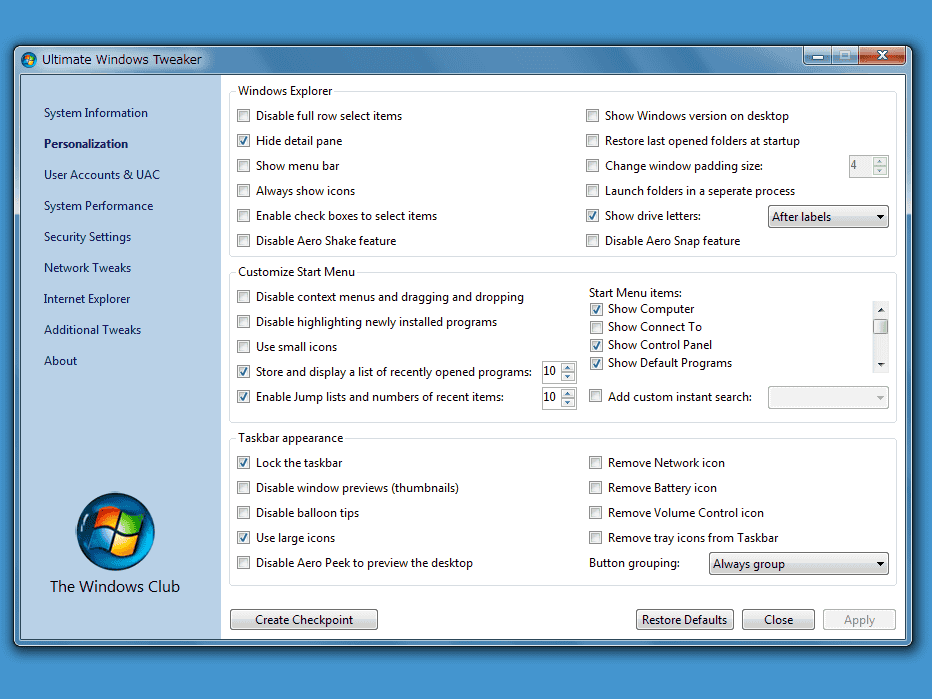The width and height of the screenshot is (932, 699).
Task: Check Remove Network icon
Action: pyautogui.click(x=595, y=462)
